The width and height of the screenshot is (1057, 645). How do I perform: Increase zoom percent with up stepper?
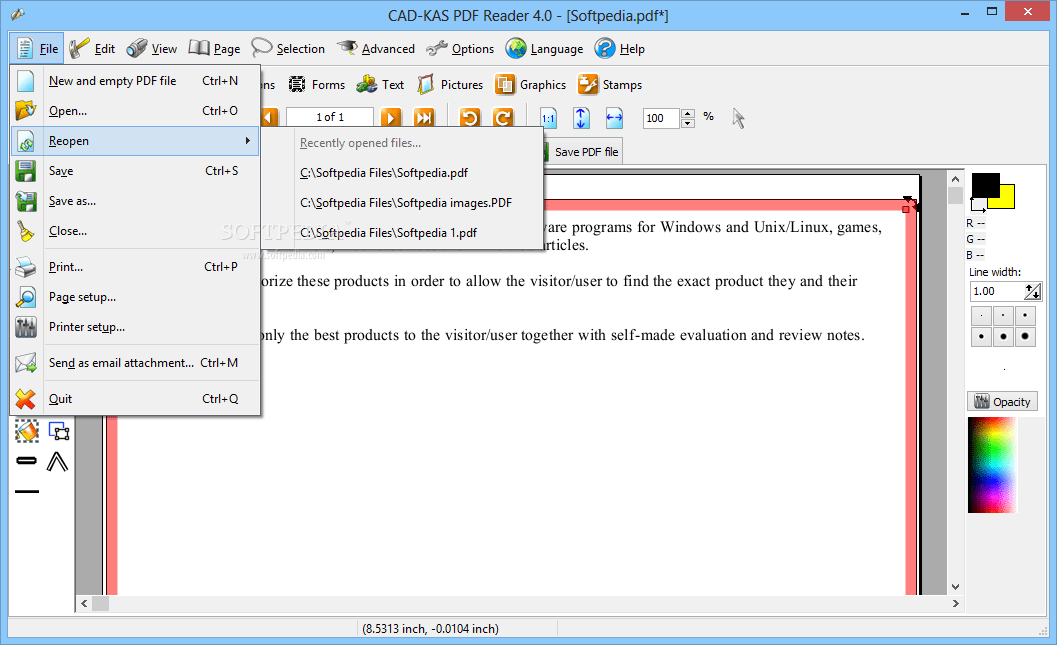pos(688,113)
